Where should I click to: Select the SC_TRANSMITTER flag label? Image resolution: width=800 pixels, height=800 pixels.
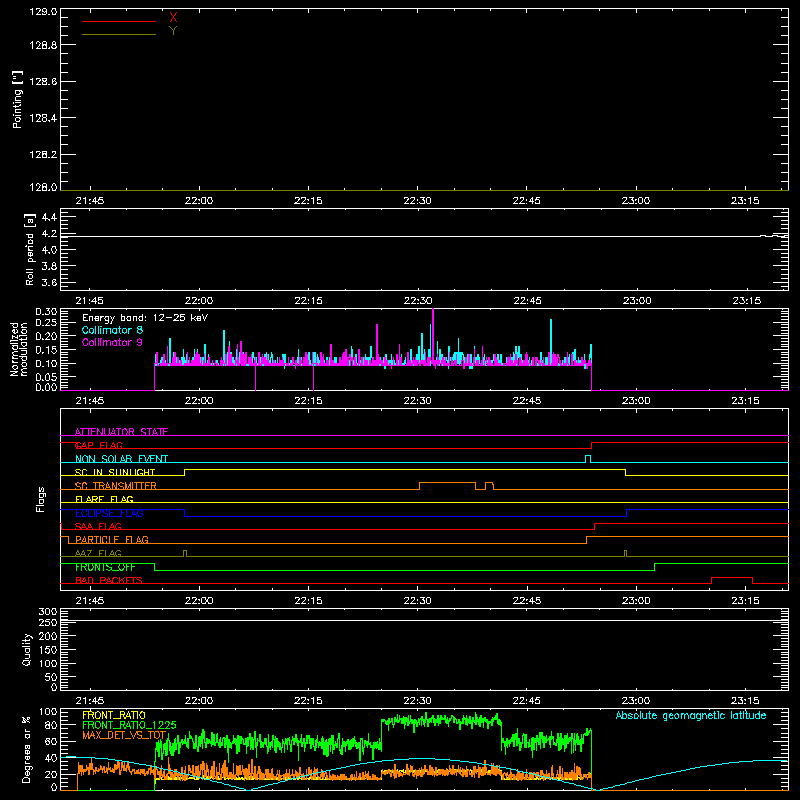tap(116, 486)
